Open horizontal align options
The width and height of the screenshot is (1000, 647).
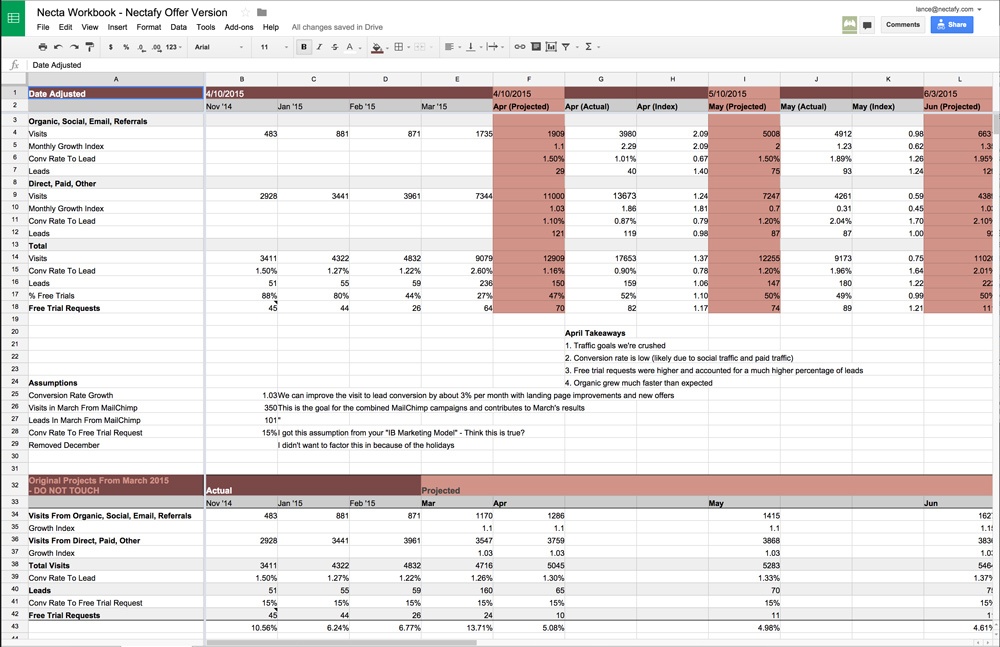(449, 47)
